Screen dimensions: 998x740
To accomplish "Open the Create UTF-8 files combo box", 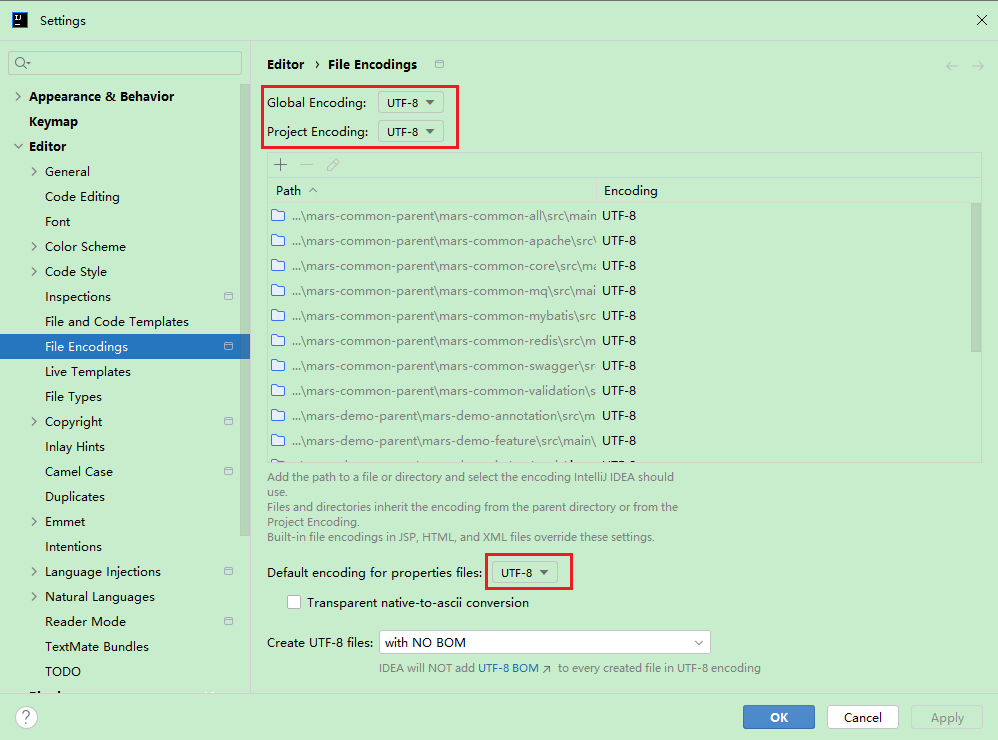I will [x=544, y=642].
